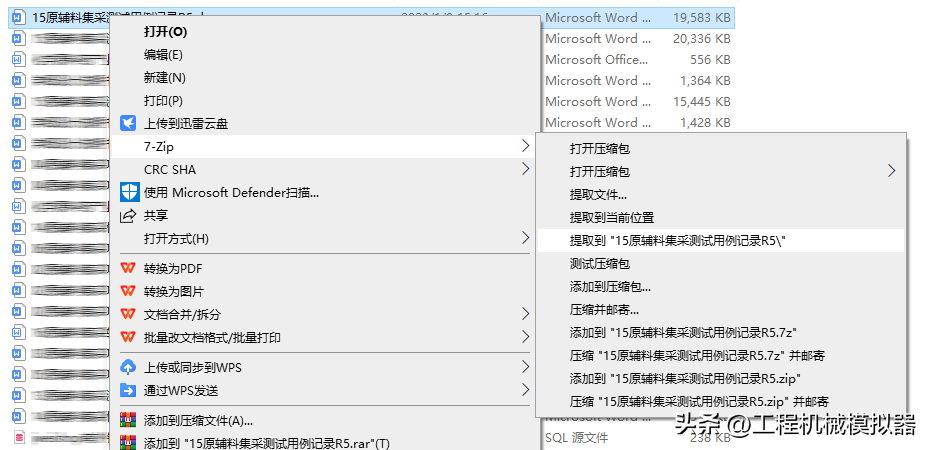Expand the 通过WPS发送 submenu arrow
Screen dimensions: 930x450
525,390
